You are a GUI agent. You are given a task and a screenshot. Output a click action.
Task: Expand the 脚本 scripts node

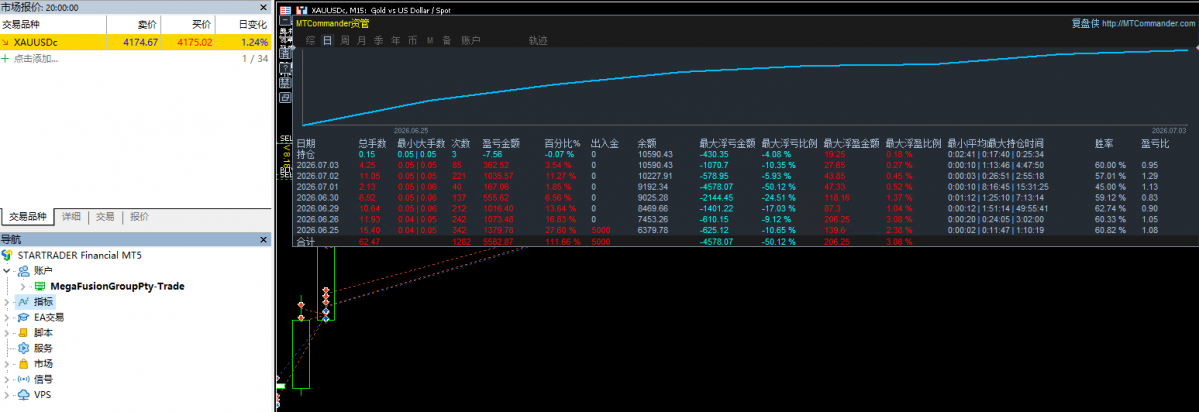7,333
